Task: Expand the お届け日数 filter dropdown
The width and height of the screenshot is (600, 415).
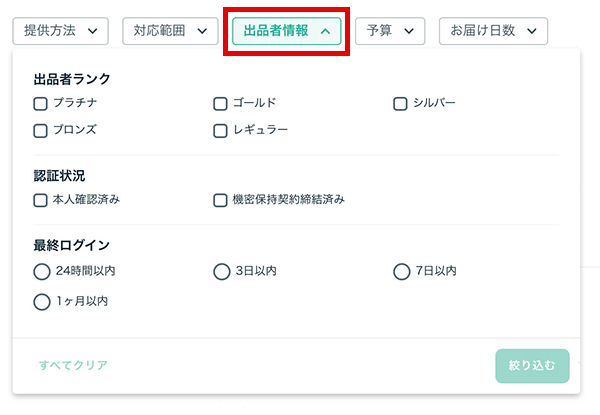Action: click(493, 31)
